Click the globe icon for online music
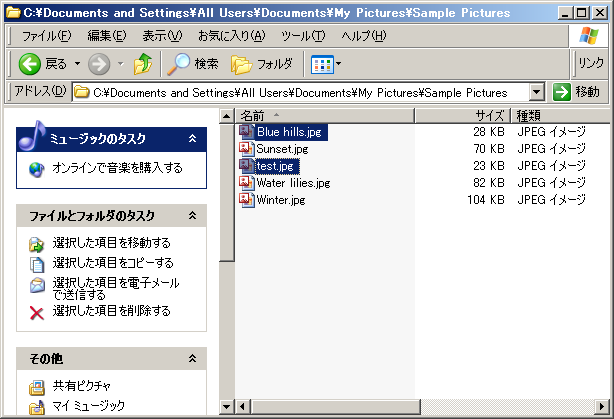Screen dimensions: 614x419 coord(37,169)
